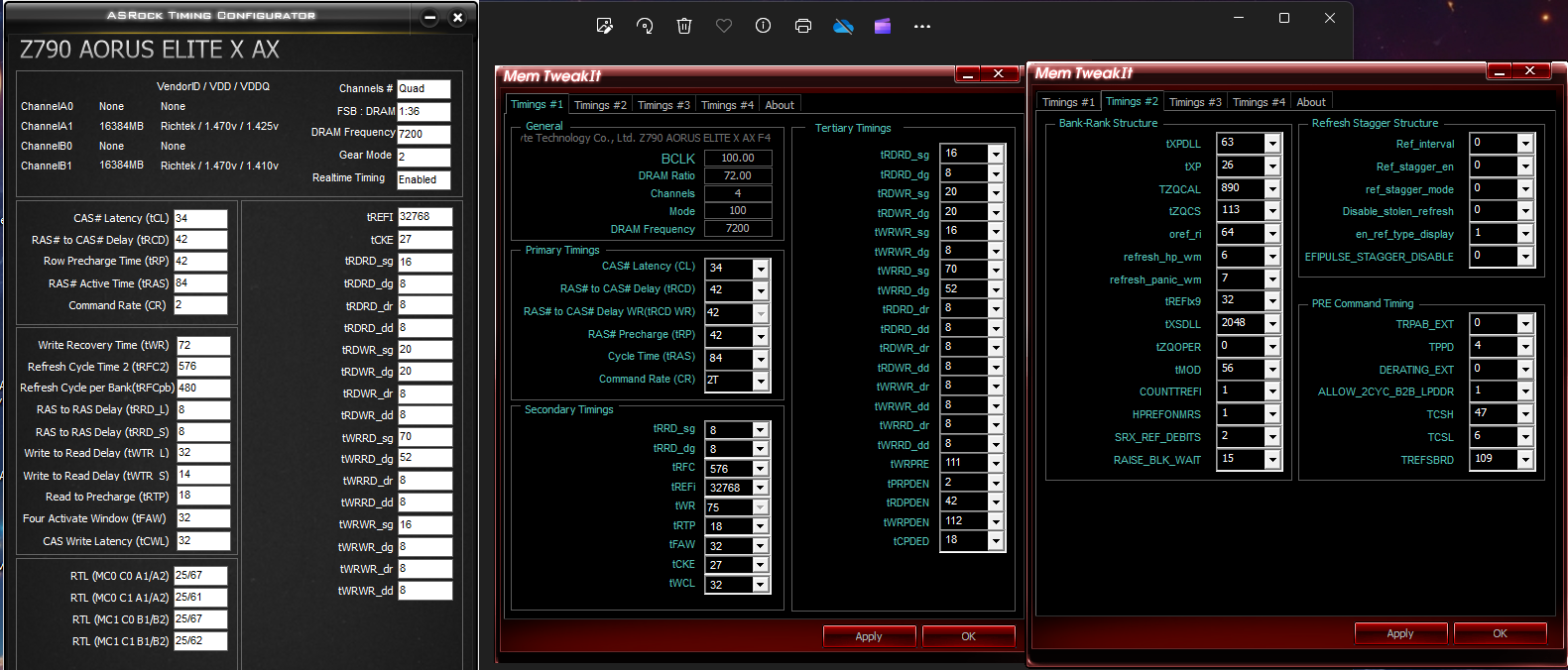Open the RAS# Precharge (tRP) dropdown

coord(761,336)
